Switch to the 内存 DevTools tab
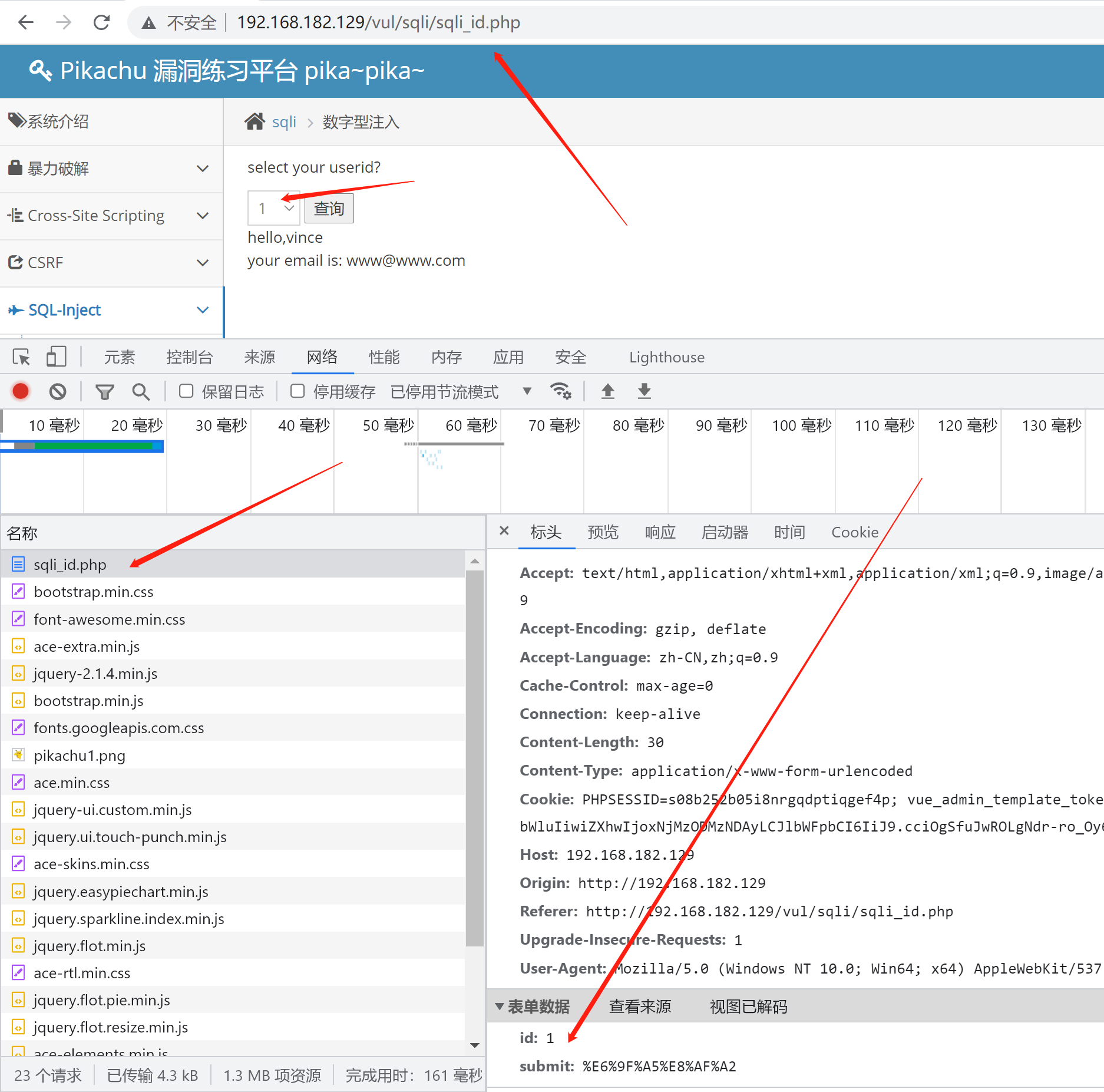 (447, 357)
